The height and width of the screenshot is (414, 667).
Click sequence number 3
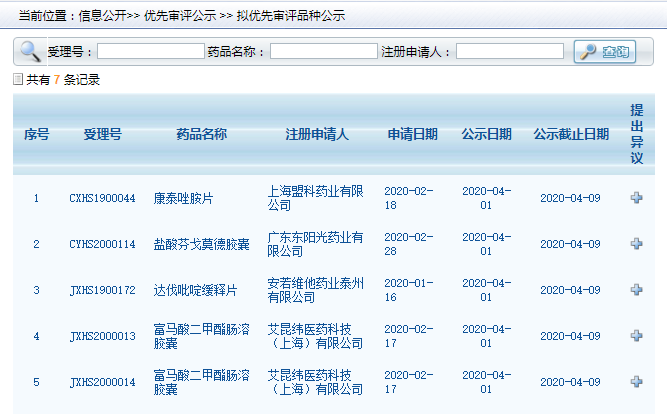click(36, 290)
